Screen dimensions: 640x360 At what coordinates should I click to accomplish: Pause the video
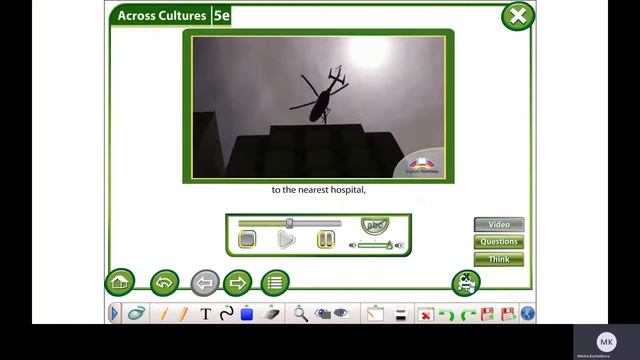tap(326, 239)
